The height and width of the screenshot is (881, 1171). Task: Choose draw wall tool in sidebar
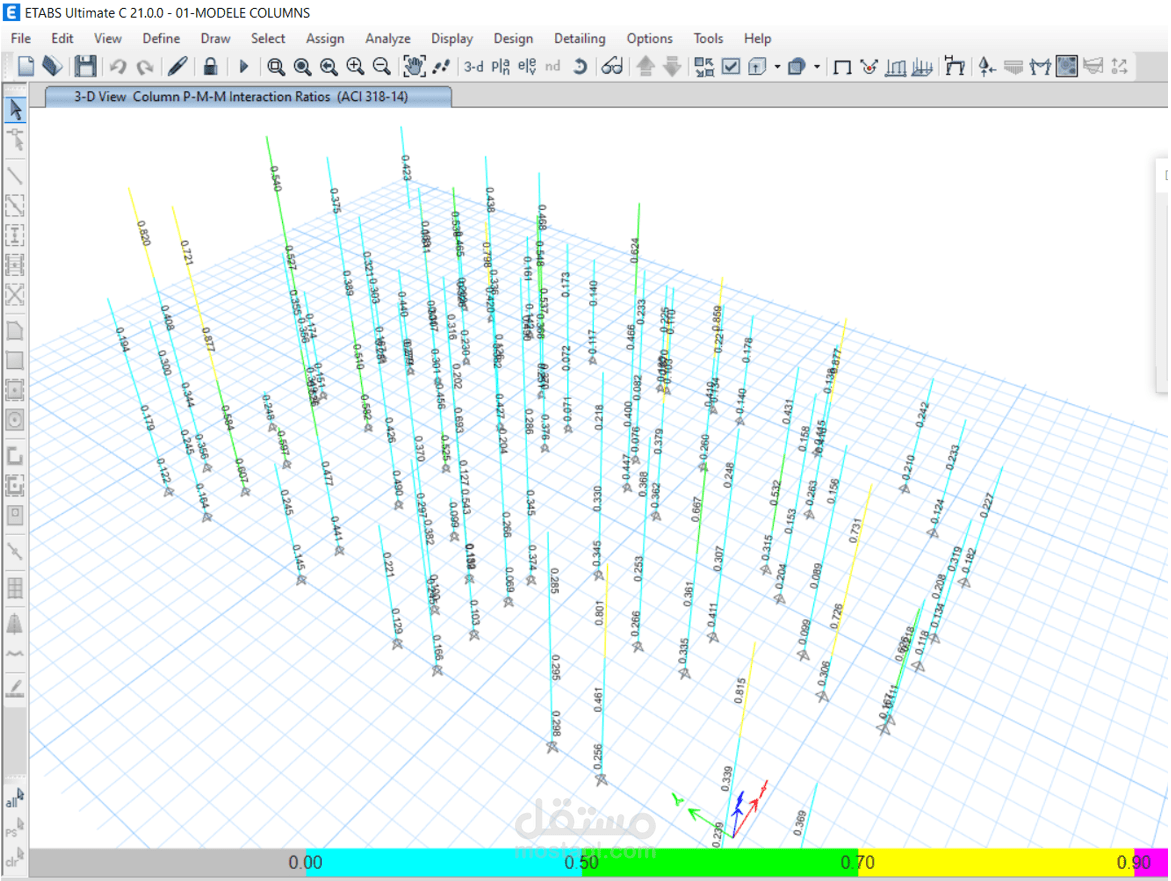coord(15,455)
